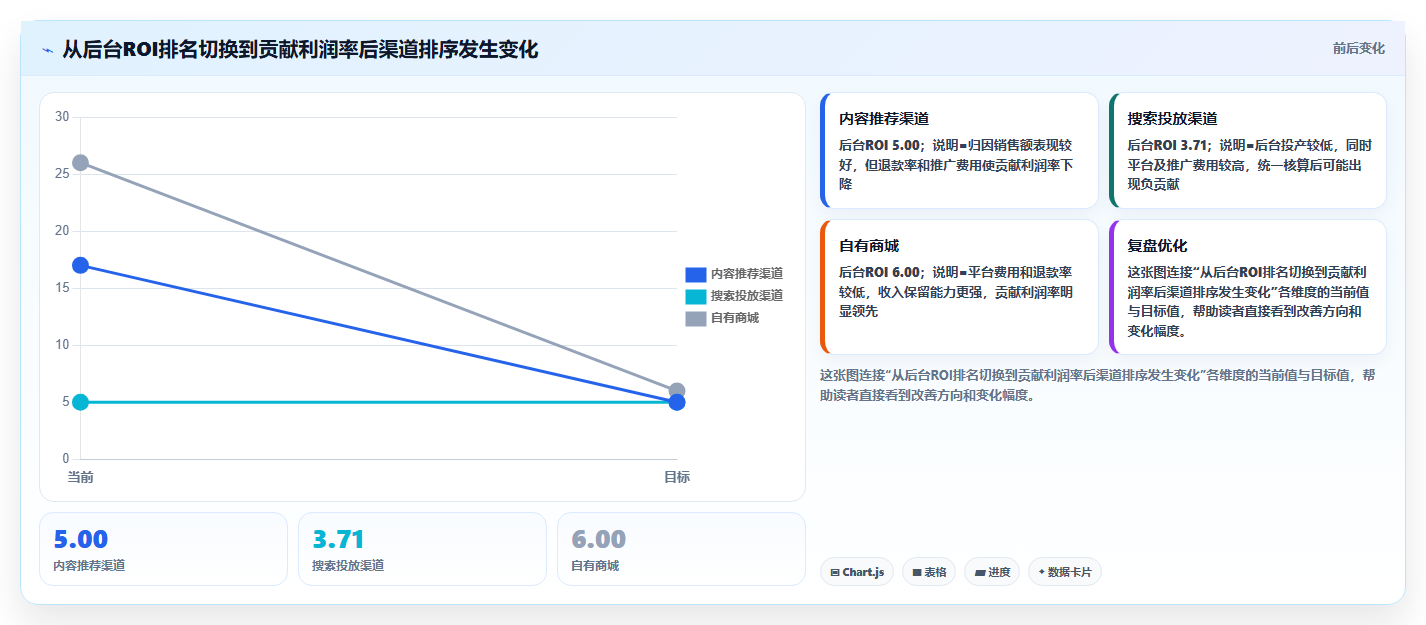This screenshot has width=1426, height=625.
Task: Click the icon inside Chart.js tag
Action: (x=835, y=573)
